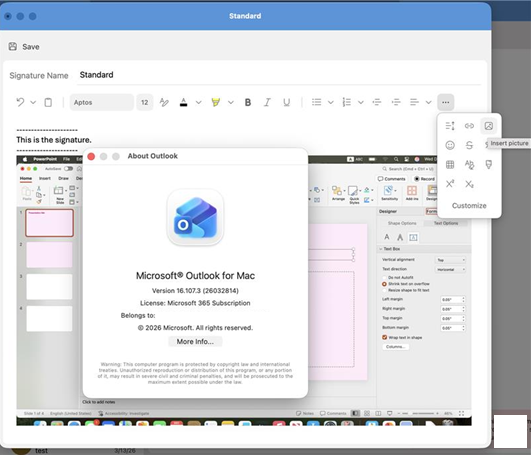Open the emoji picker icon

click(x=450, y=145)
